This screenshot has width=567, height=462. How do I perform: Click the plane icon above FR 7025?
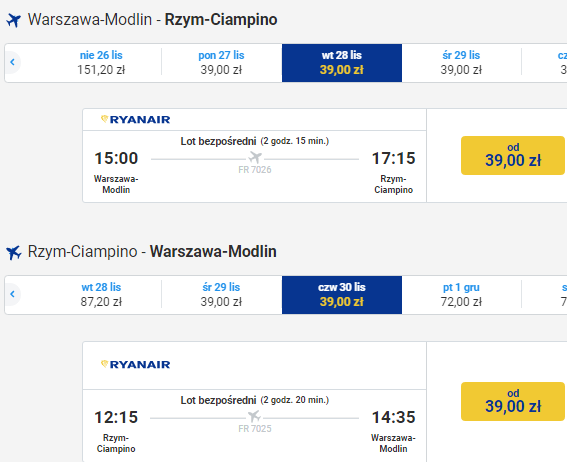tap(254, 416)
